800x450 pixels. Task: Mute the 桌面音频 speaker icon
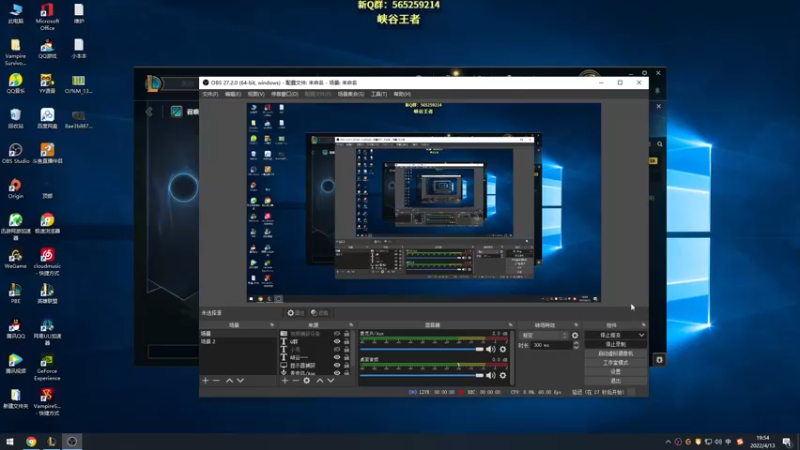click(491, 376)
